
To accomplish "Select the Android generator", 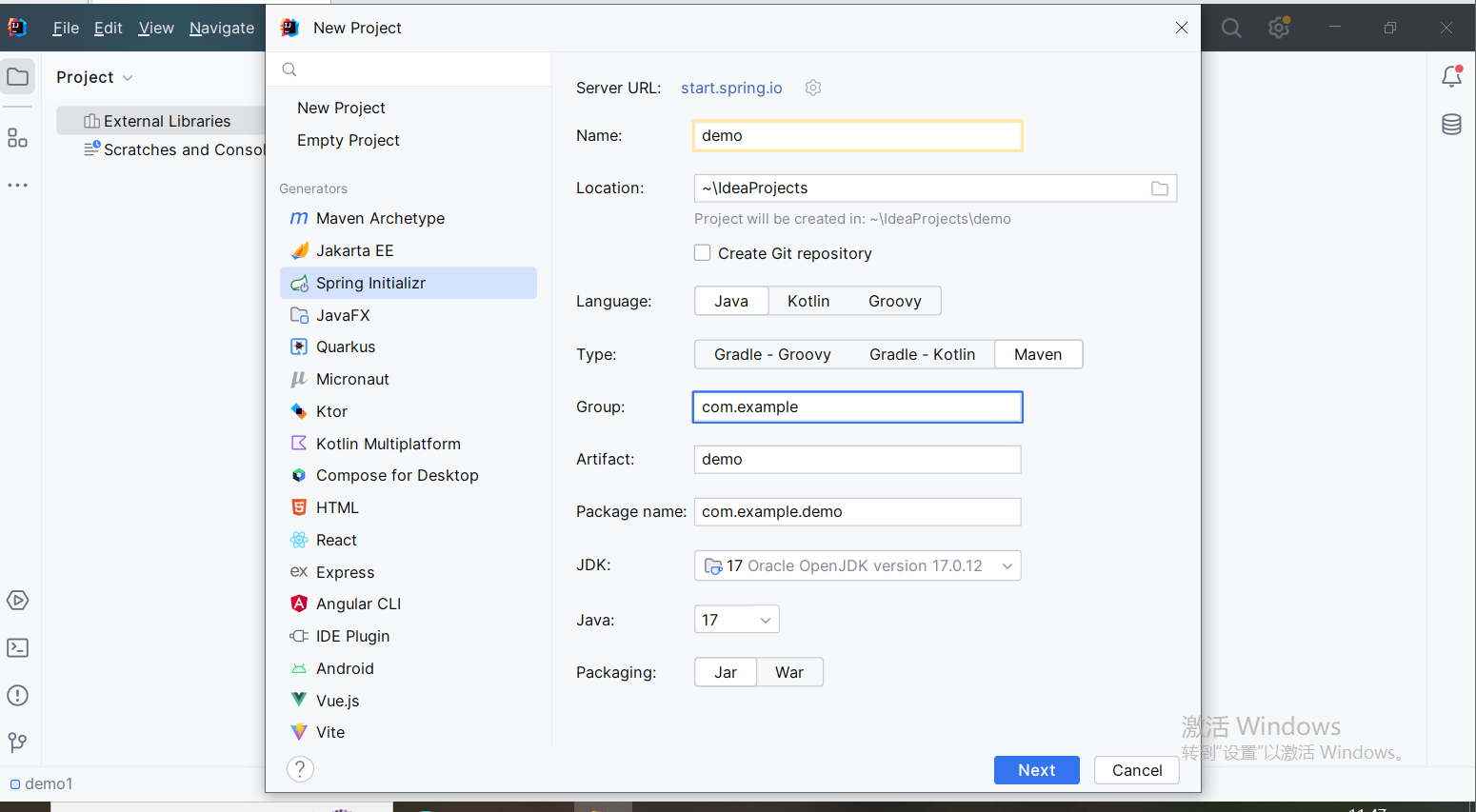I will pyautogui.click(x=409, y=668).
